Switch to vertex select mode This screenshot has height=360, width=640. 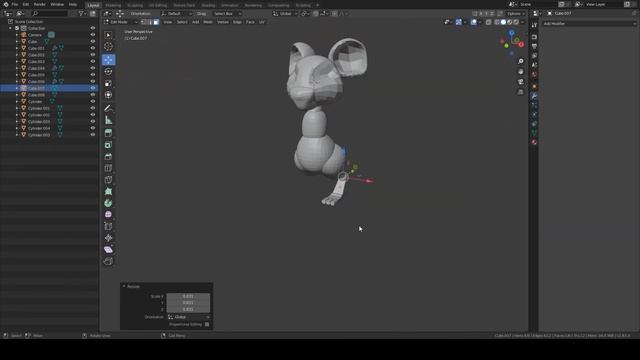coord(144,22)
